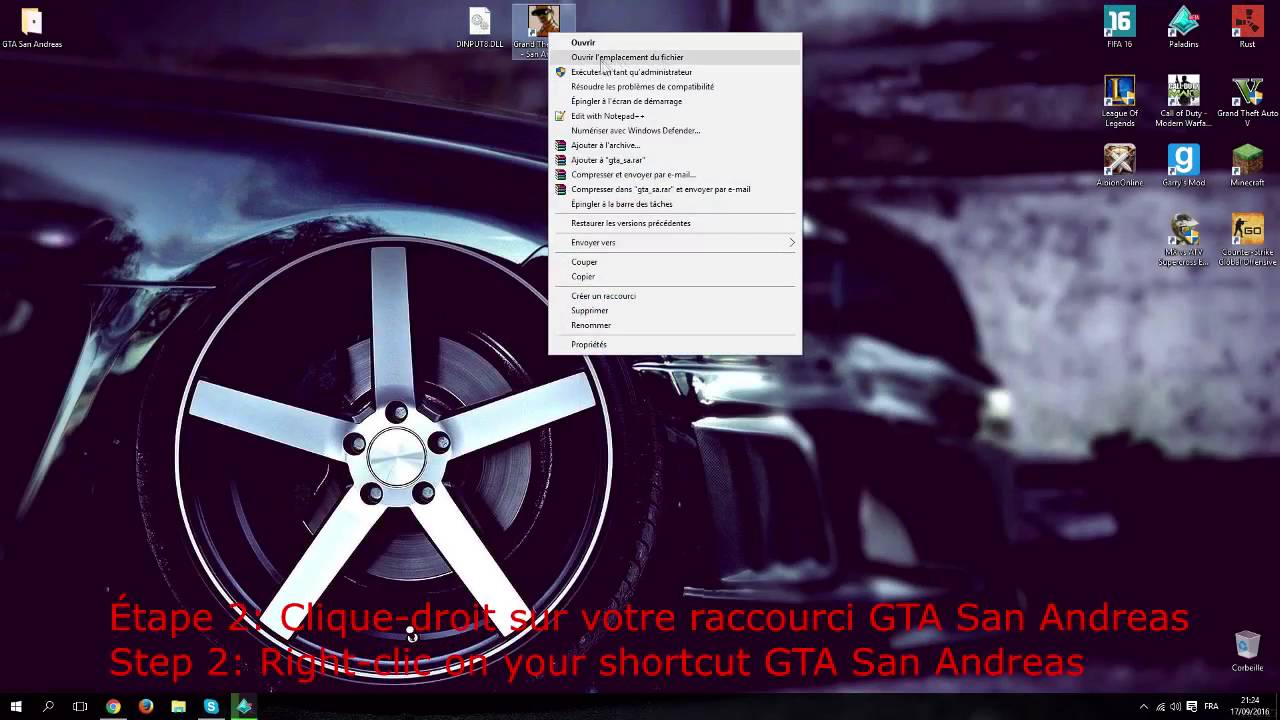1280x720 pixels.
Task: Click the Grand Theft Auto San Andreas shortcut
Action: pos(543,32)
